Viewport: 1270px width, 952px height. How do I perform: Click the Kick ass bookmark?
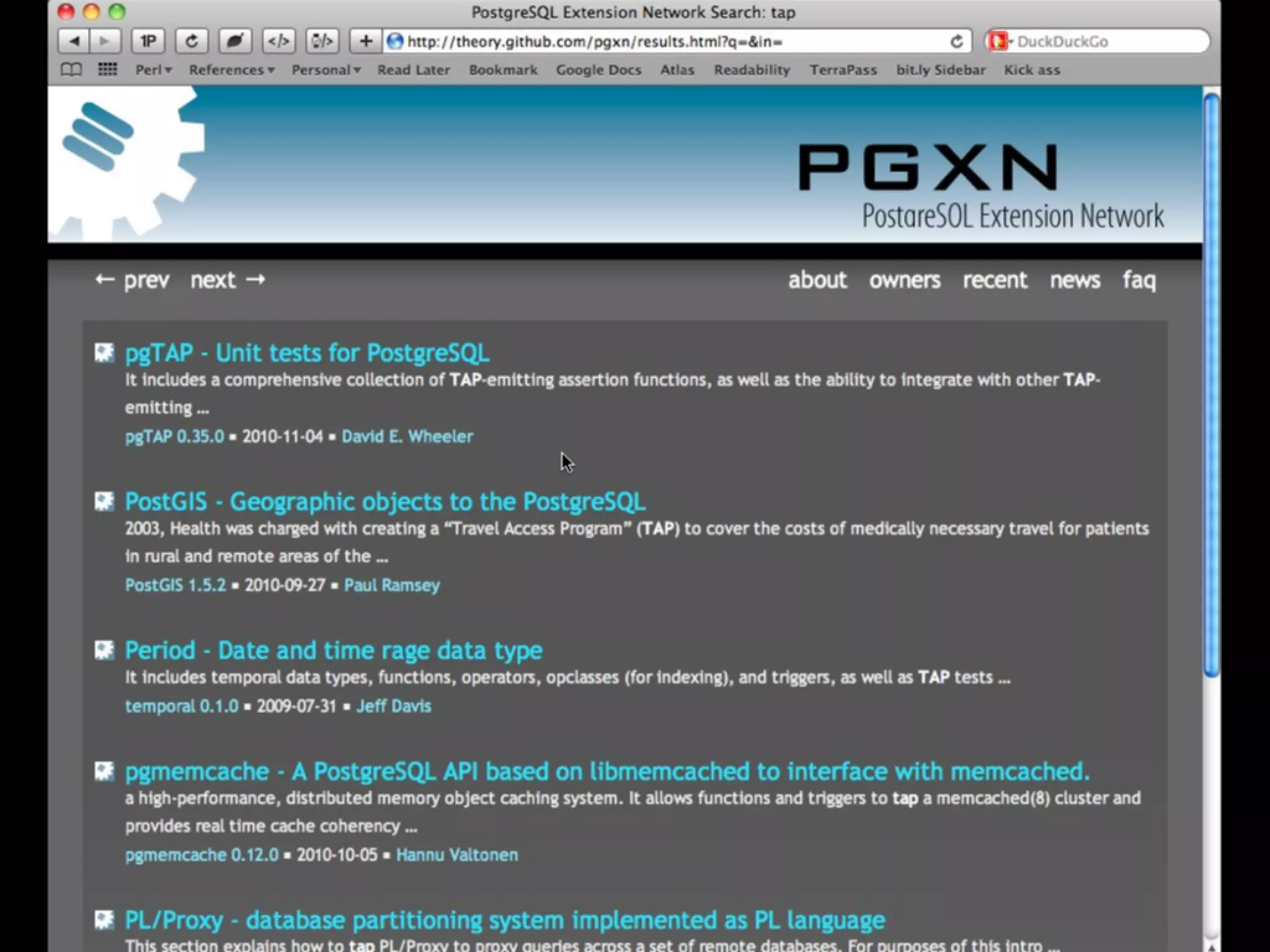[x=1032, y=70]
